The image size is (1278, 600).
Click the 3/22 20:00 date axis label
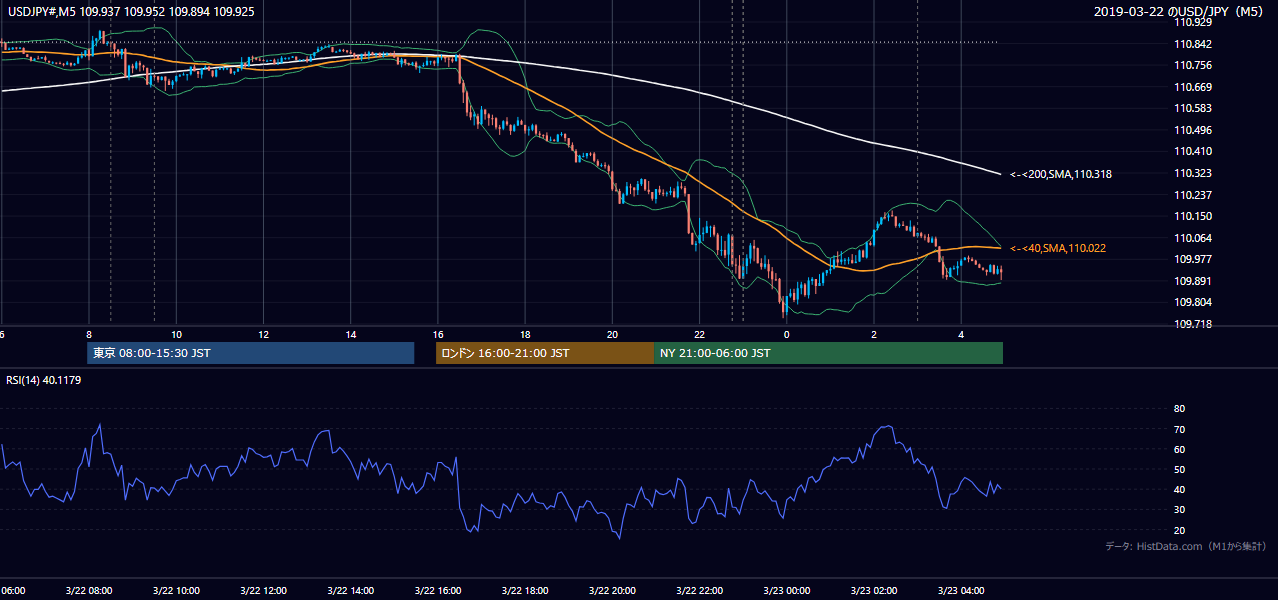click(612, 590)
